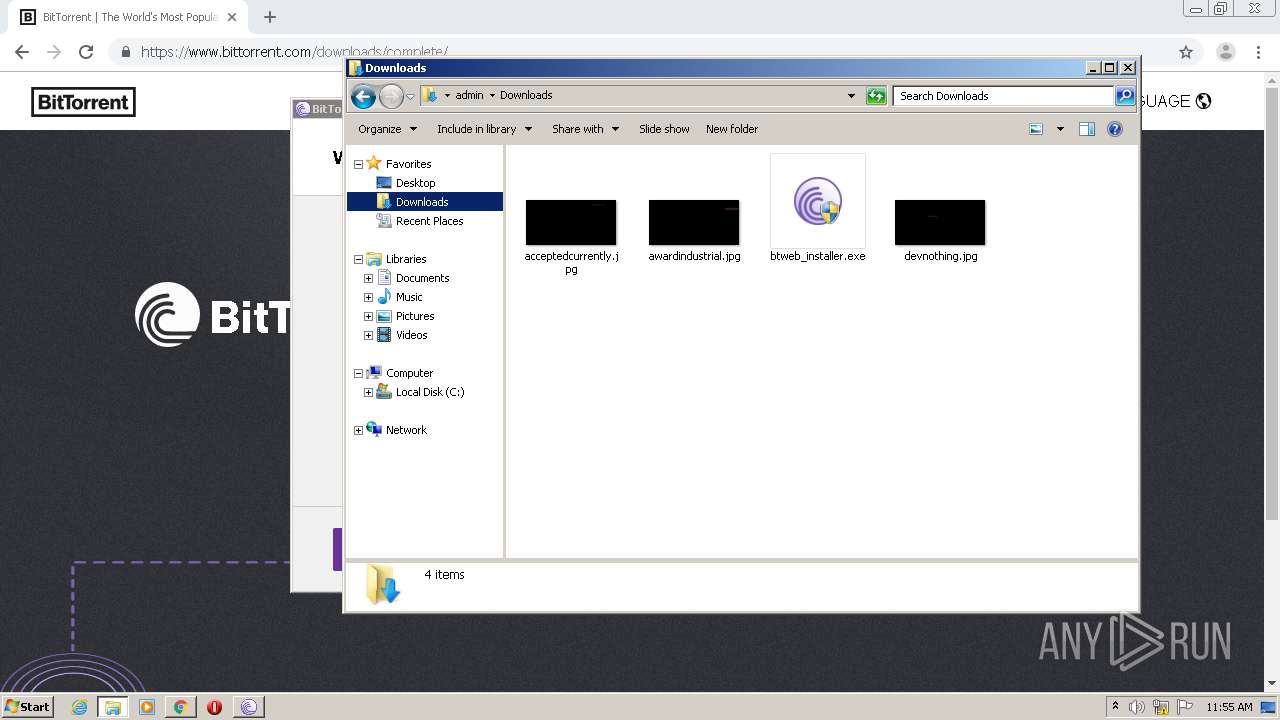Select the Videos library
1280x720 pixels.
411,335
